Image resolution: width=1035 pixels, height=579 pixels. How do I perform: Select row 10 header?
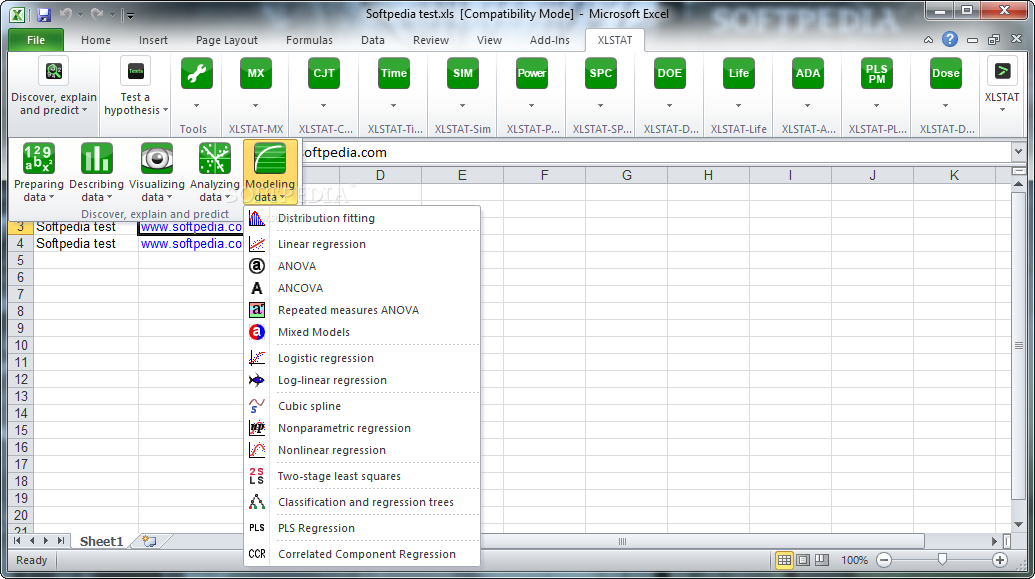coord(21,345)
